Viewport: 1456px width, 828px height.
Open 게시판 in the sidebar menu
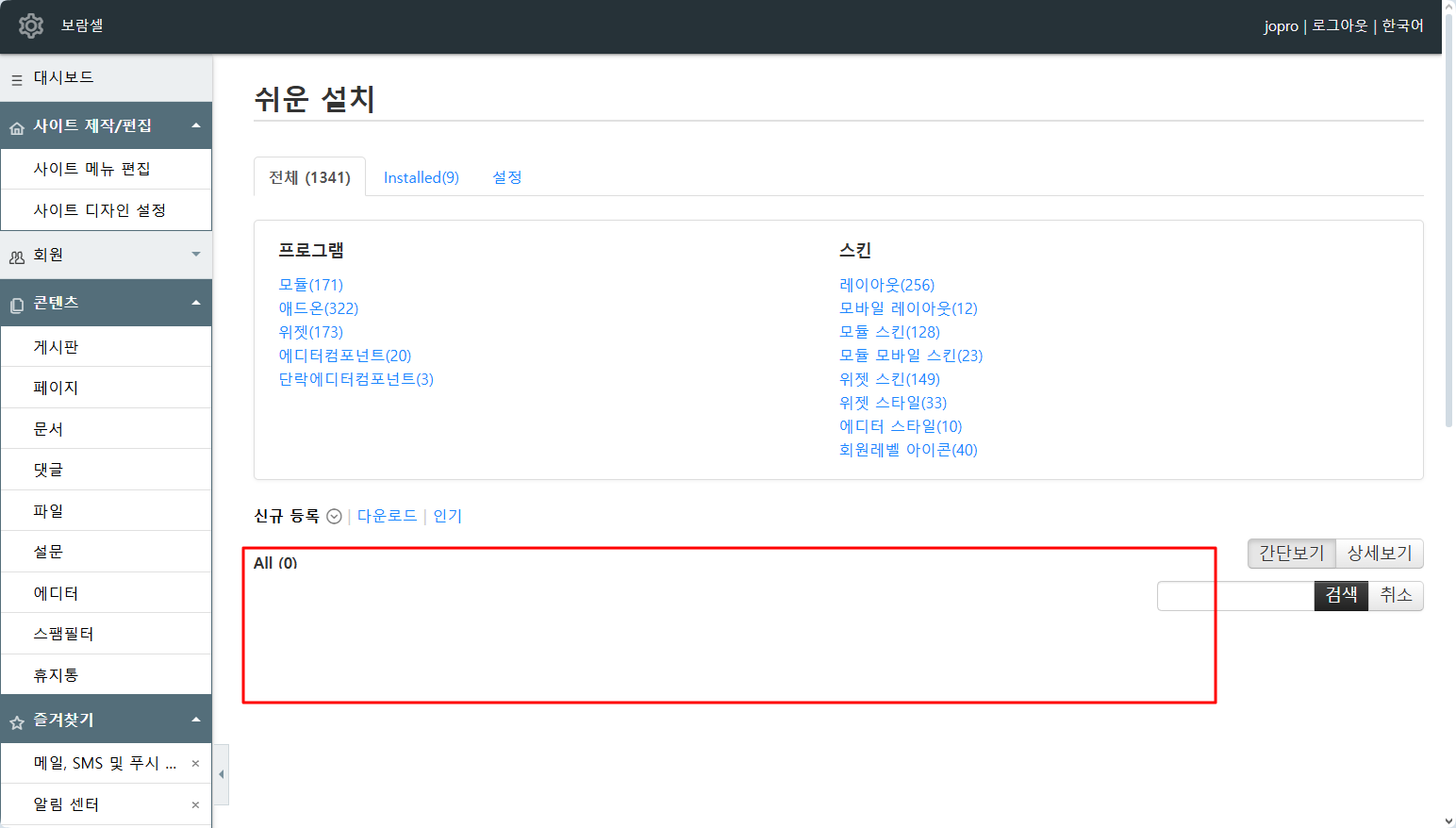tap(57, 347)
